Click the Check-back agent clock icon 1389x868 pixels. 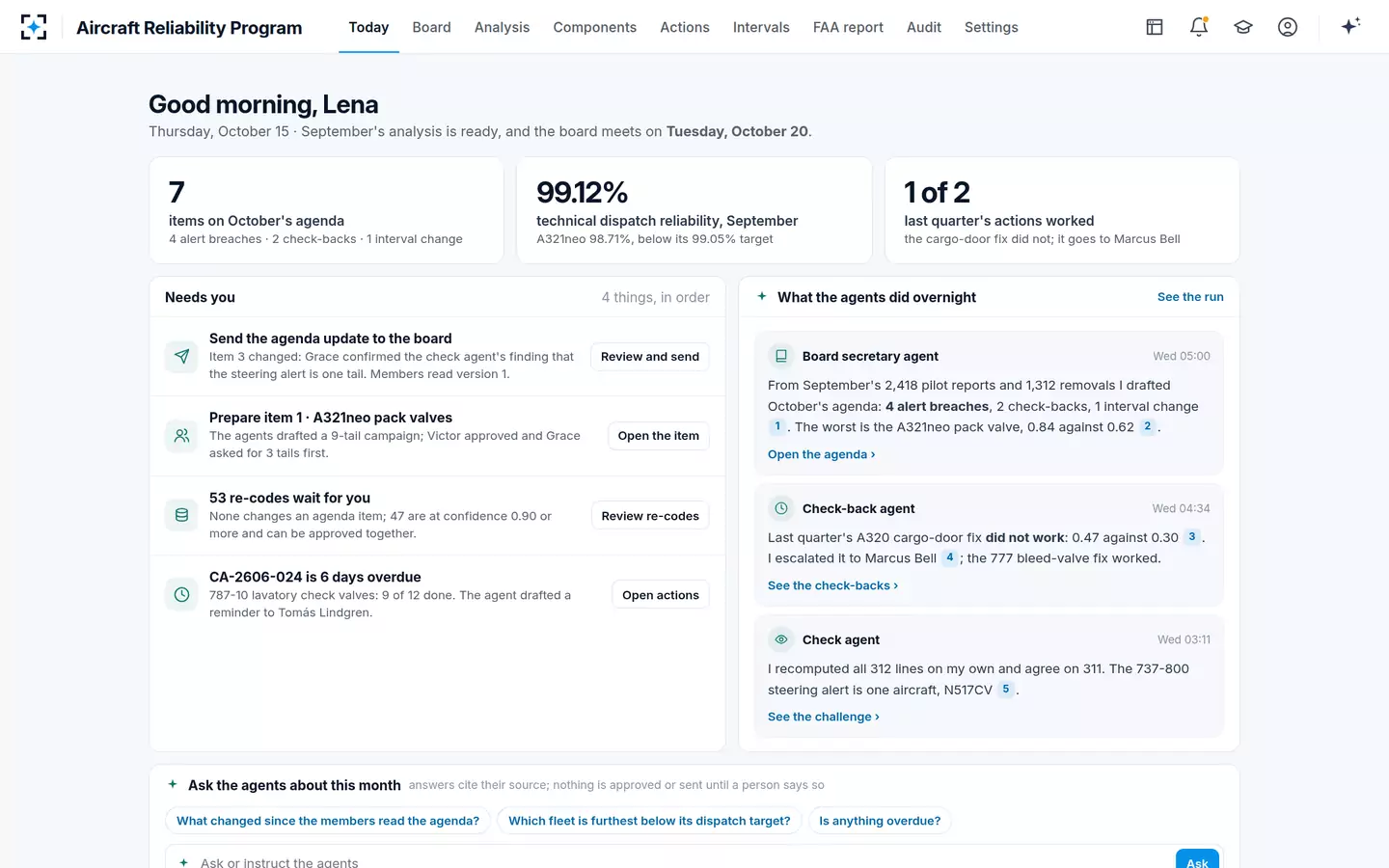[x=781, y=508]
